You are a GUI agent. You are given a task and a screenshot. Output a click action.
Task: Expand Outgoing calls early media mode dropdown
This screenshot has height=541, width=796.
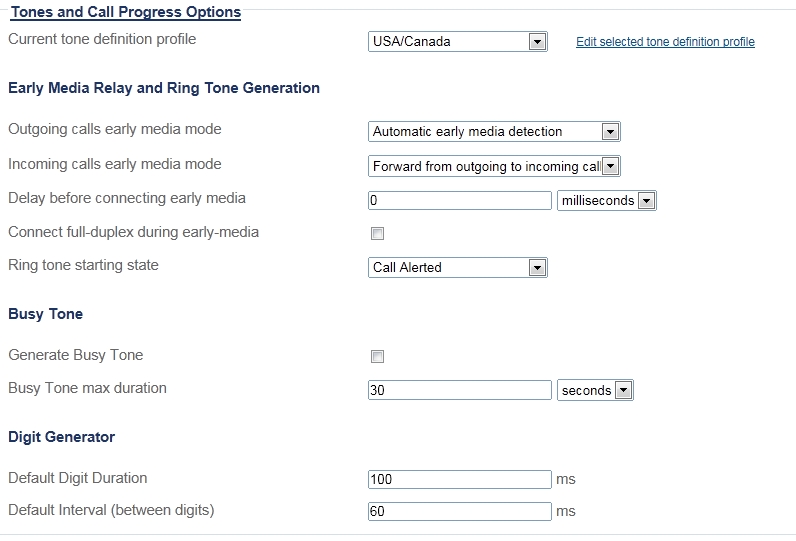[494, 131]
